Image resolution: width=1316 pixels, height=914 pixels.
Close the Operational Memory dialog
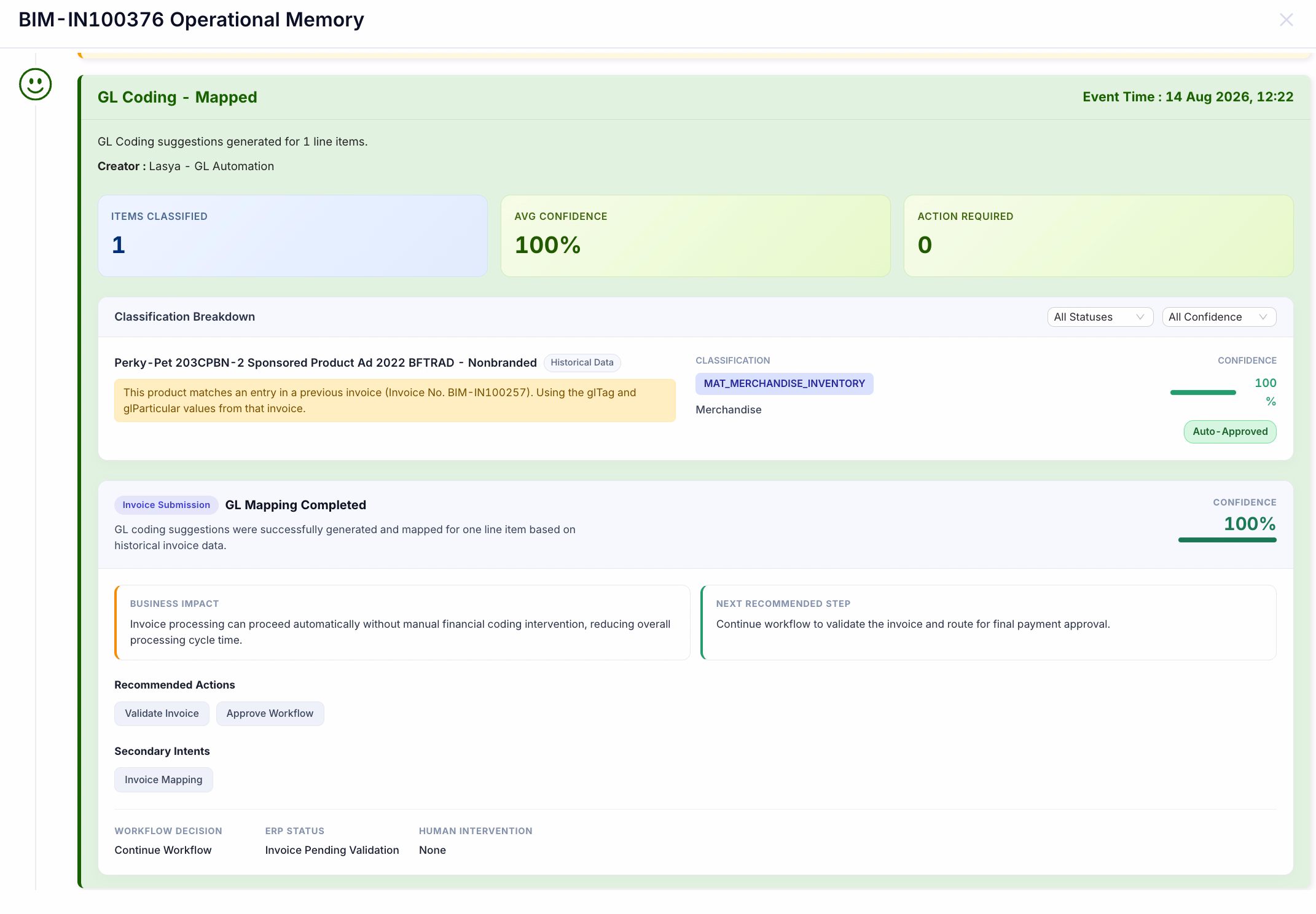[1286, 20]
